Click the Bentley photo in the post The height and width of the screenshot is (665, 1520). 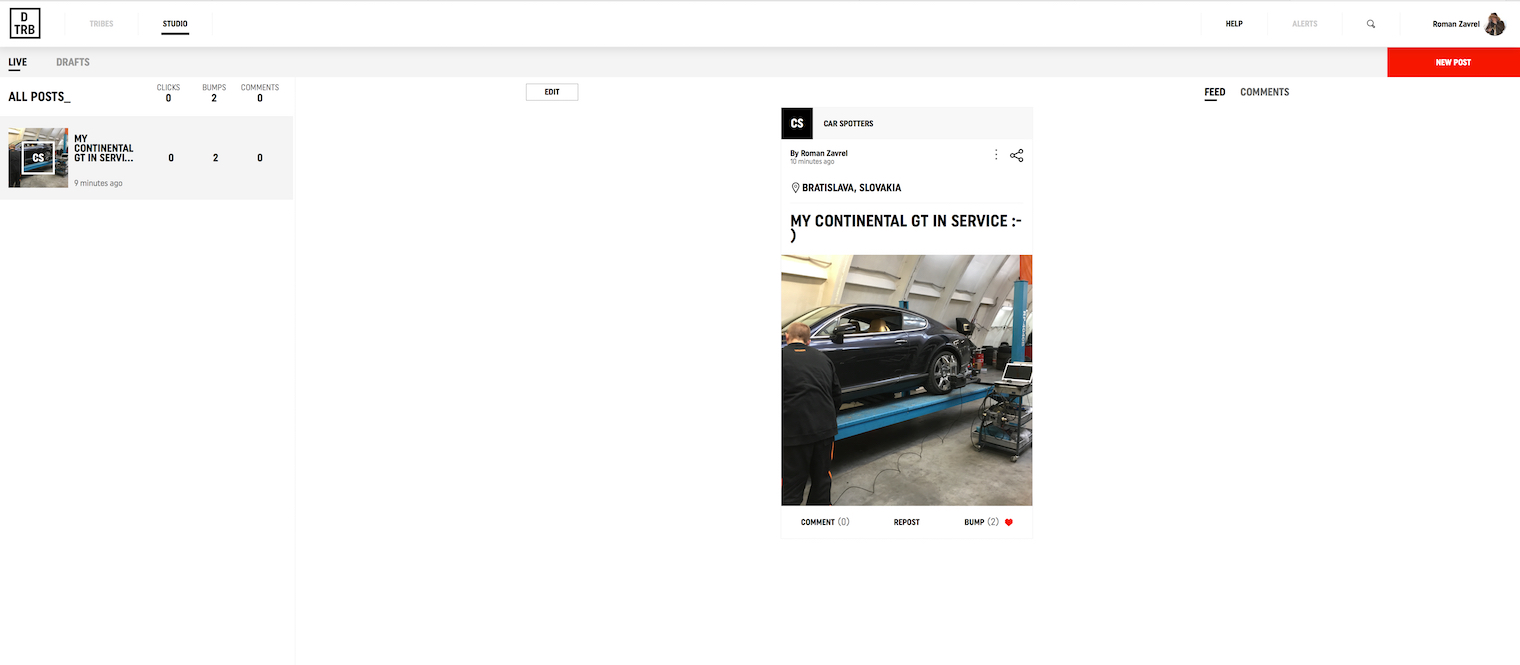[x=907, y=380]
